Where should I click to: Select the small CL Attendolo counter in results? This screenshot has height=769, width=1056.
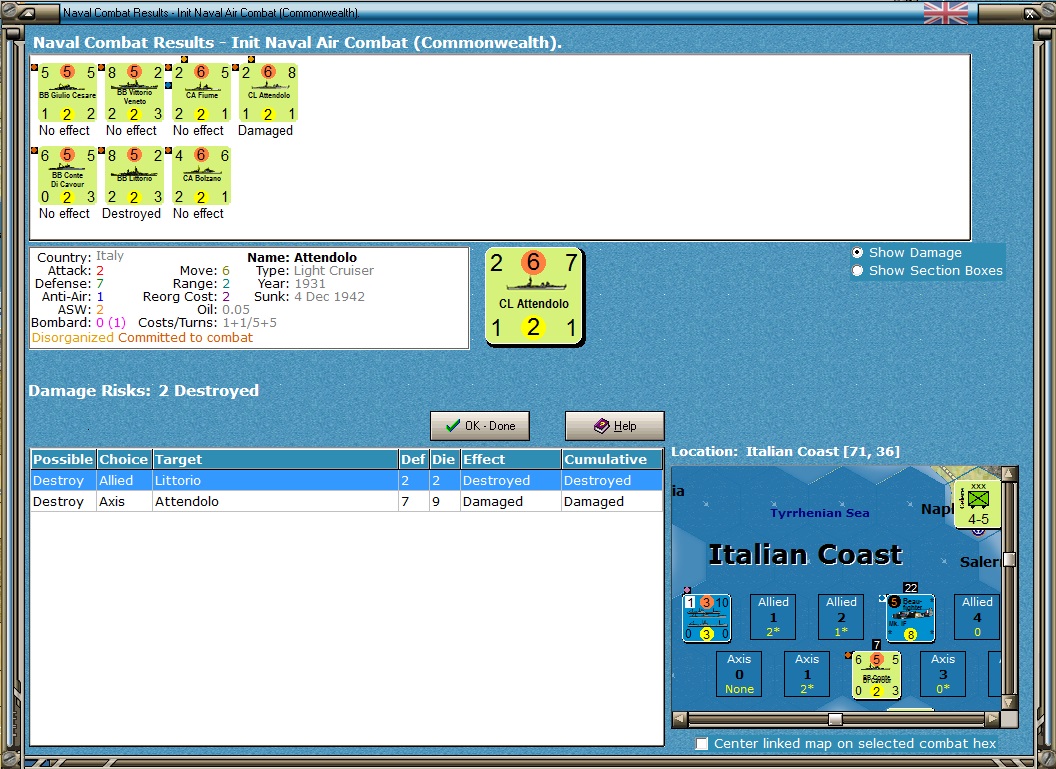(268, 93)
